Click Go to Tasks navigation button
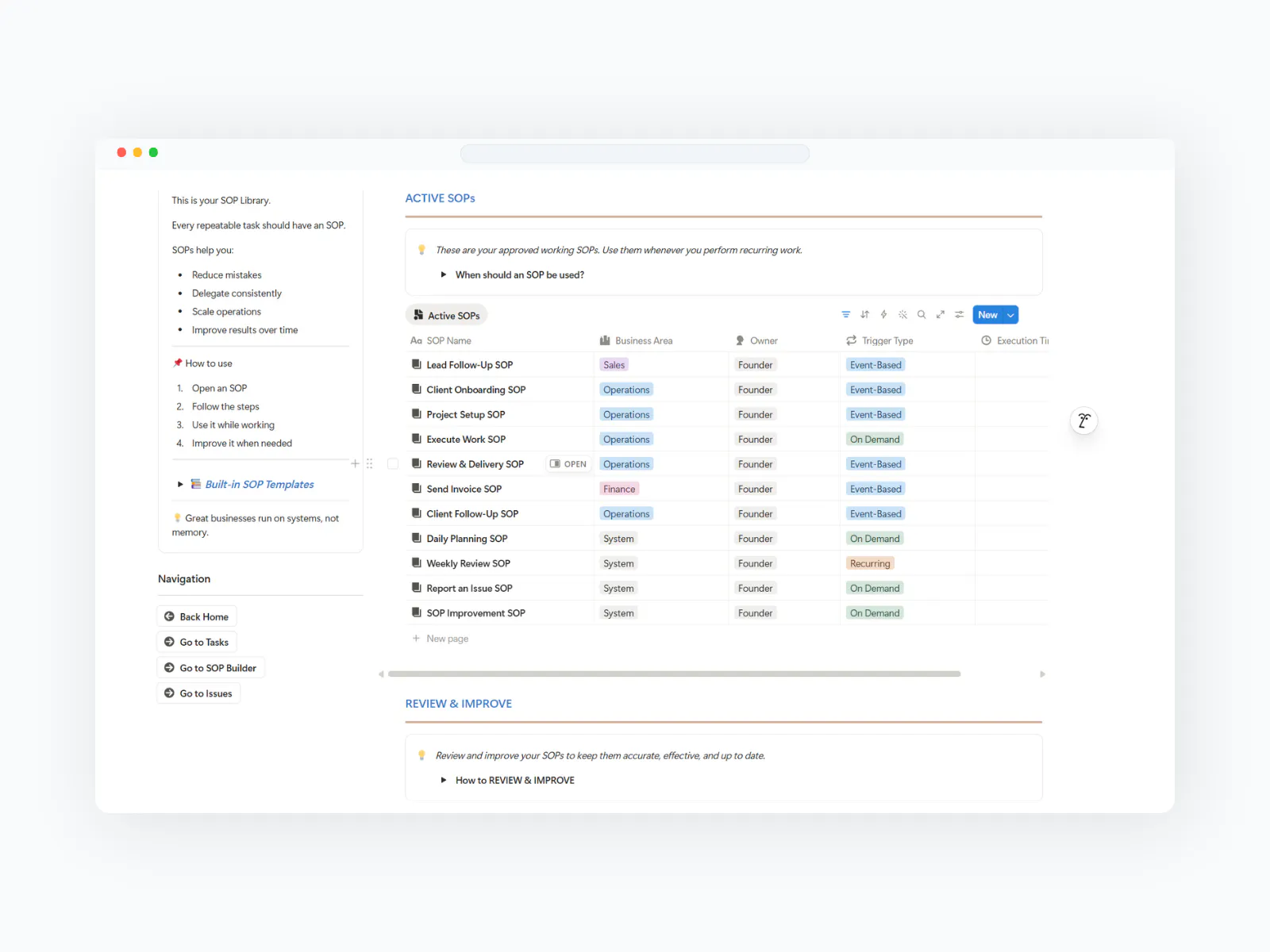This screenshot has height=952, width=1270. 197,642
